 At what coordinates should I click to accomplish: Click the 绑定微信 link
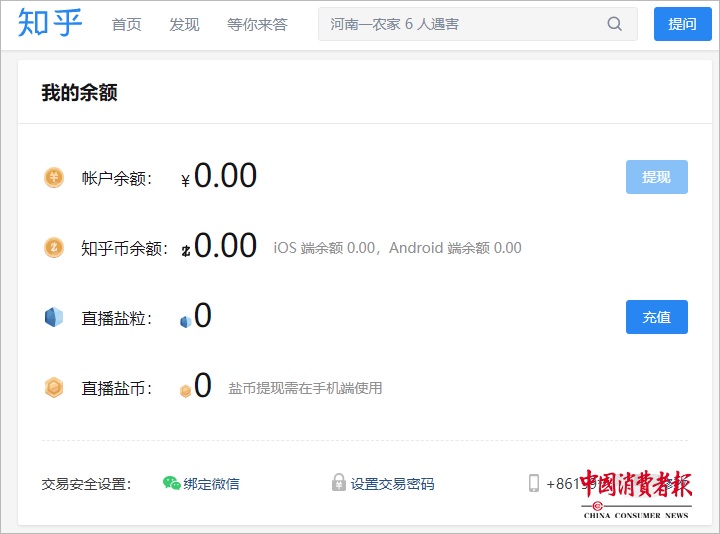click(x=211, y=484)
